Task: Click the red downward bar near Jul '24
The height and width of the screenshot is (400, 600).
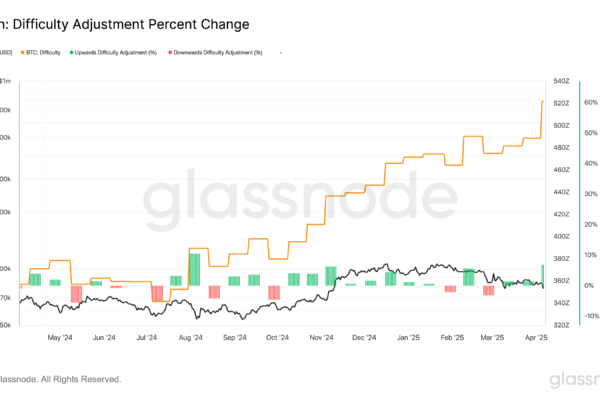Action: [x=158, y=293]
